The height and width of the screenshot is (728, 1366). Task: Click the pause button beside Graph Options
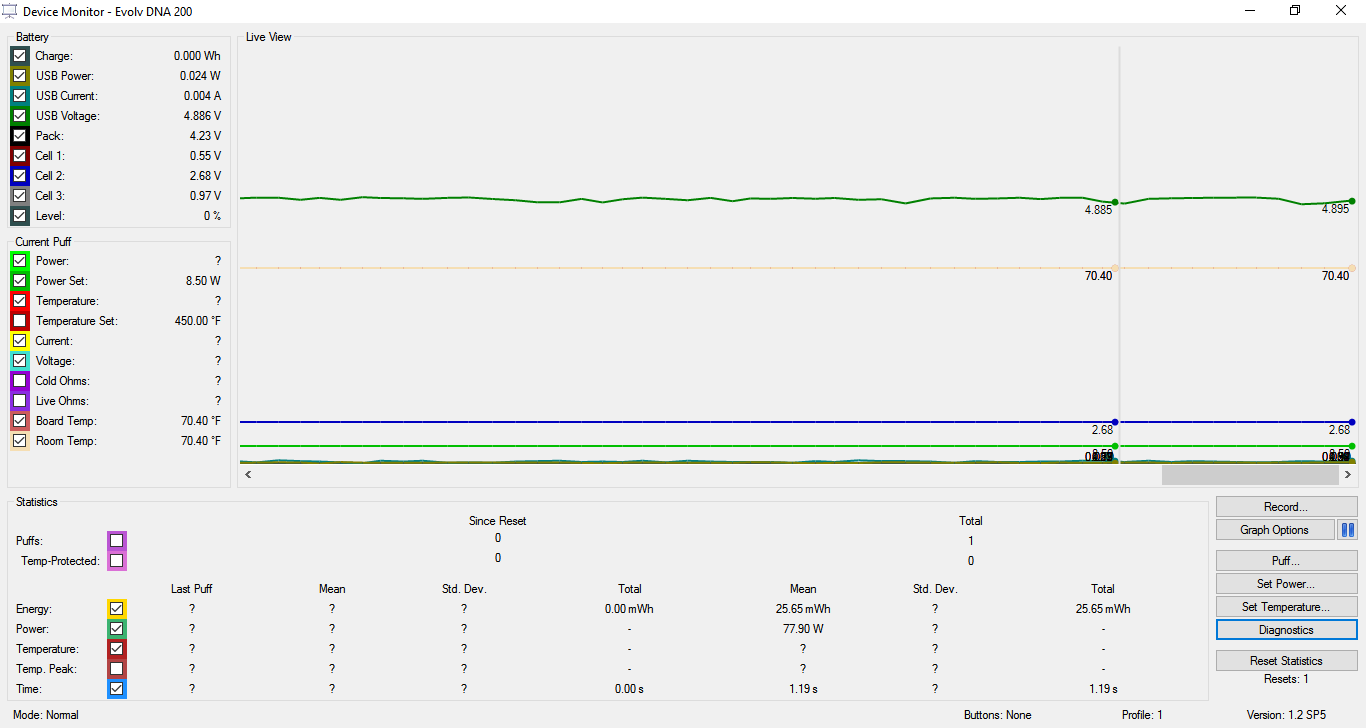pos(1347,530)
